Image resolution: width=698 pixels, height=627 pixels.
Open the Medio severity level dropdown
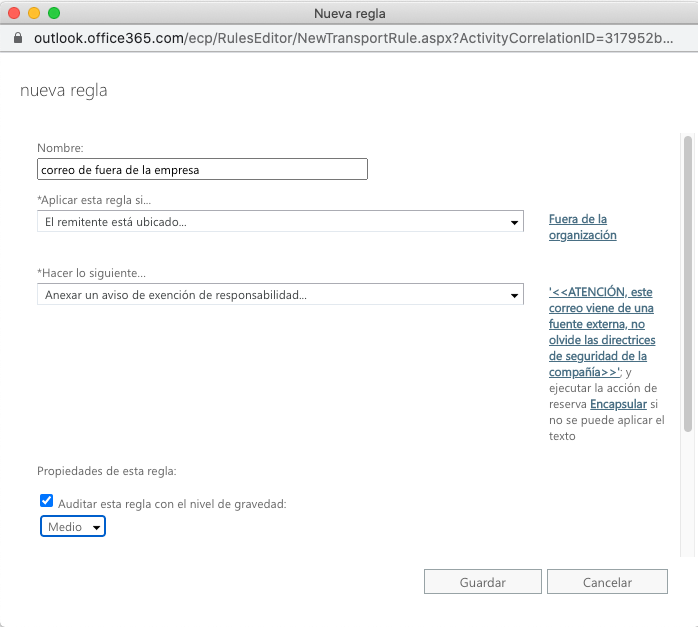[x=73, y=526]
